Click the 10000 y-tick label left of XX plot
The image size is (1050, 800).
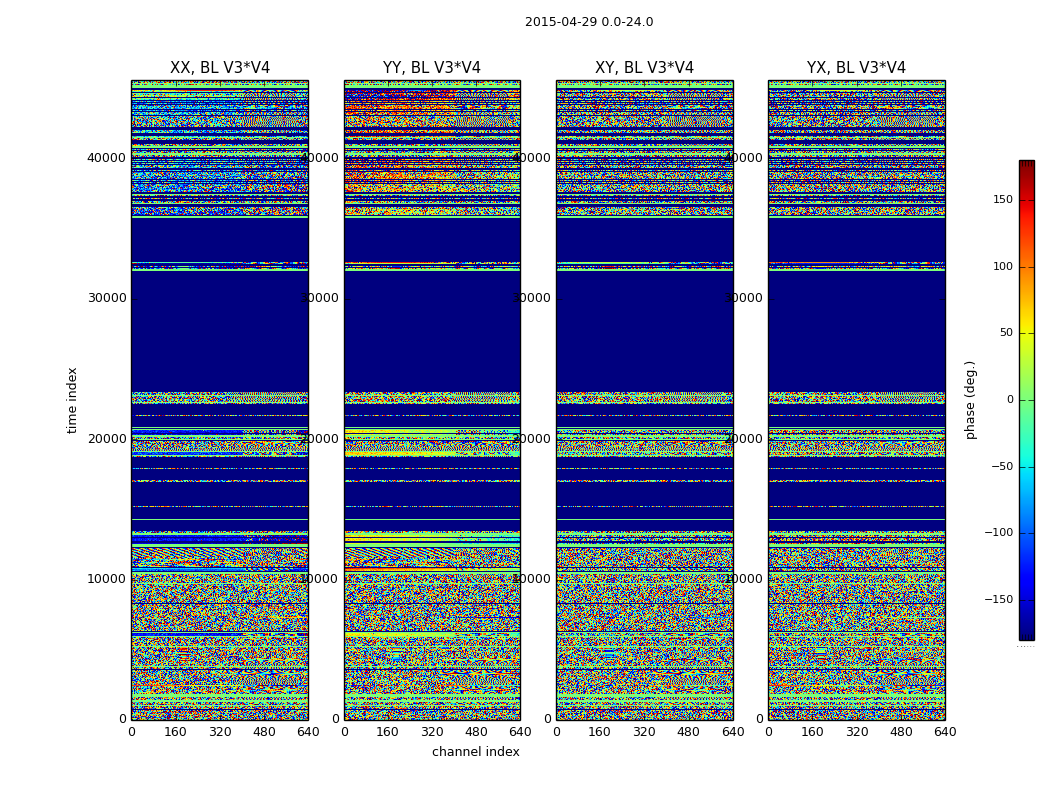pos(107,578)
